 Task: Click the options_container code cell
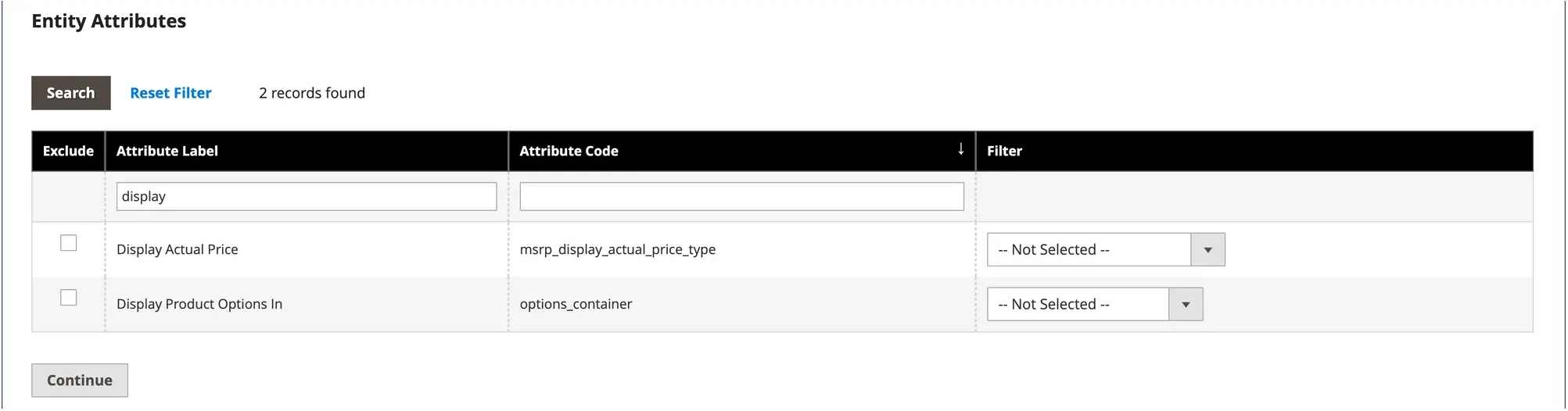coord(576,305)
